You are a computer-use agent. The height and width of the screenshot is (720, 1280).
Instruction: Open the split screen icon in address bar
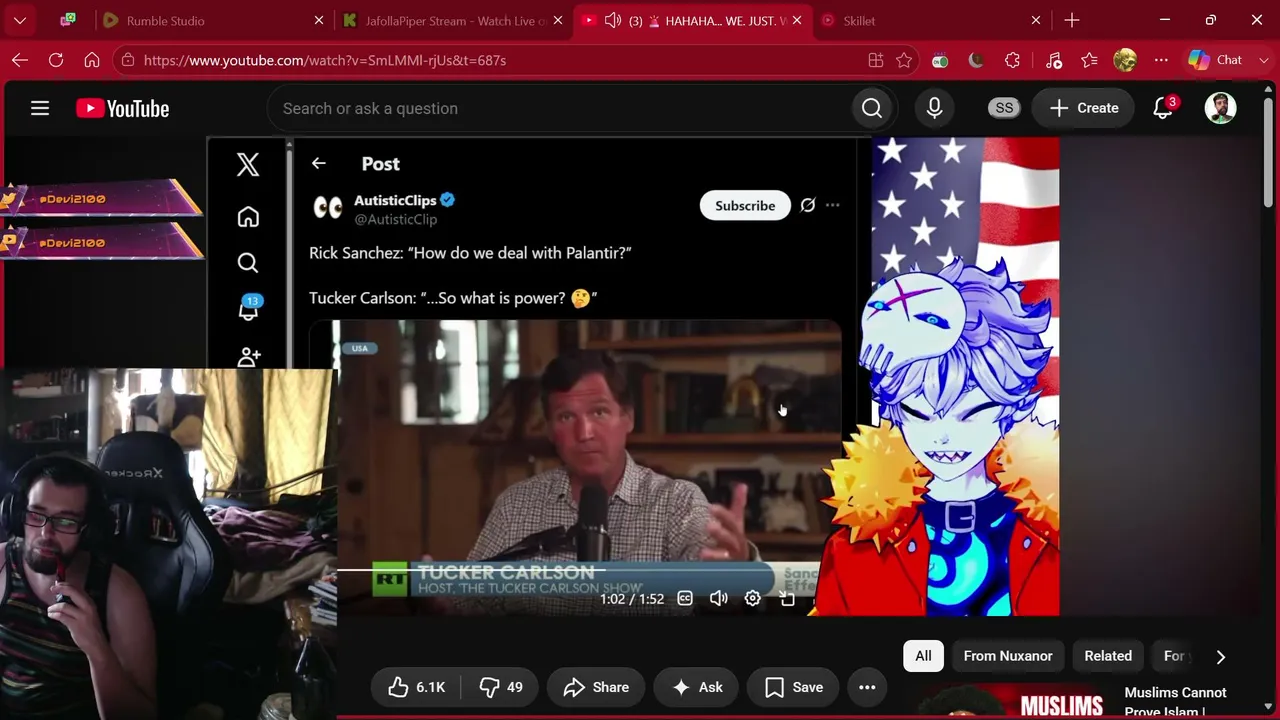(x=876, y=60)
